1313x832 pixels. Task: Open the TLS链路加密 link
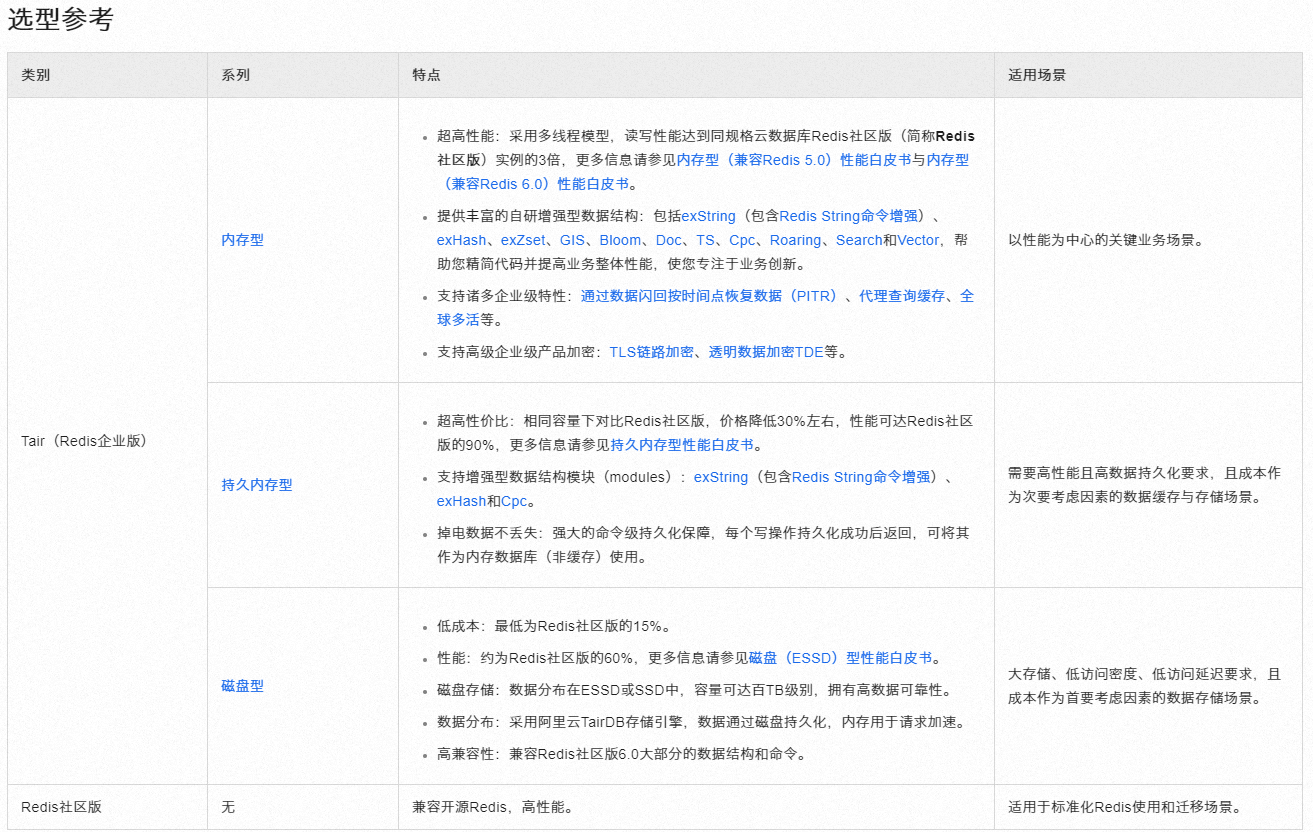click(x=651, y=352)
